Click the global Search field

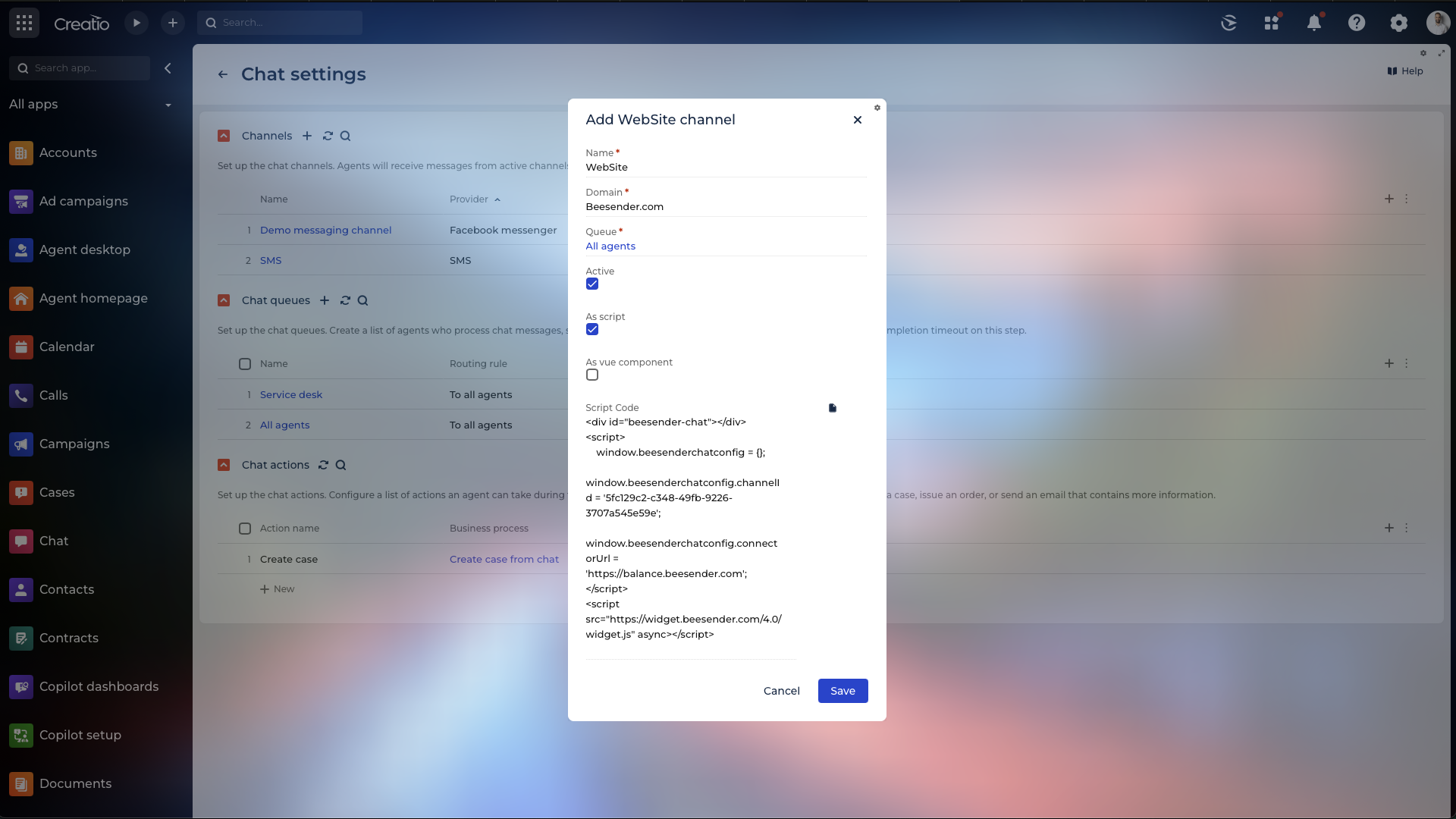pyautogui.click(x=280, y=23)
